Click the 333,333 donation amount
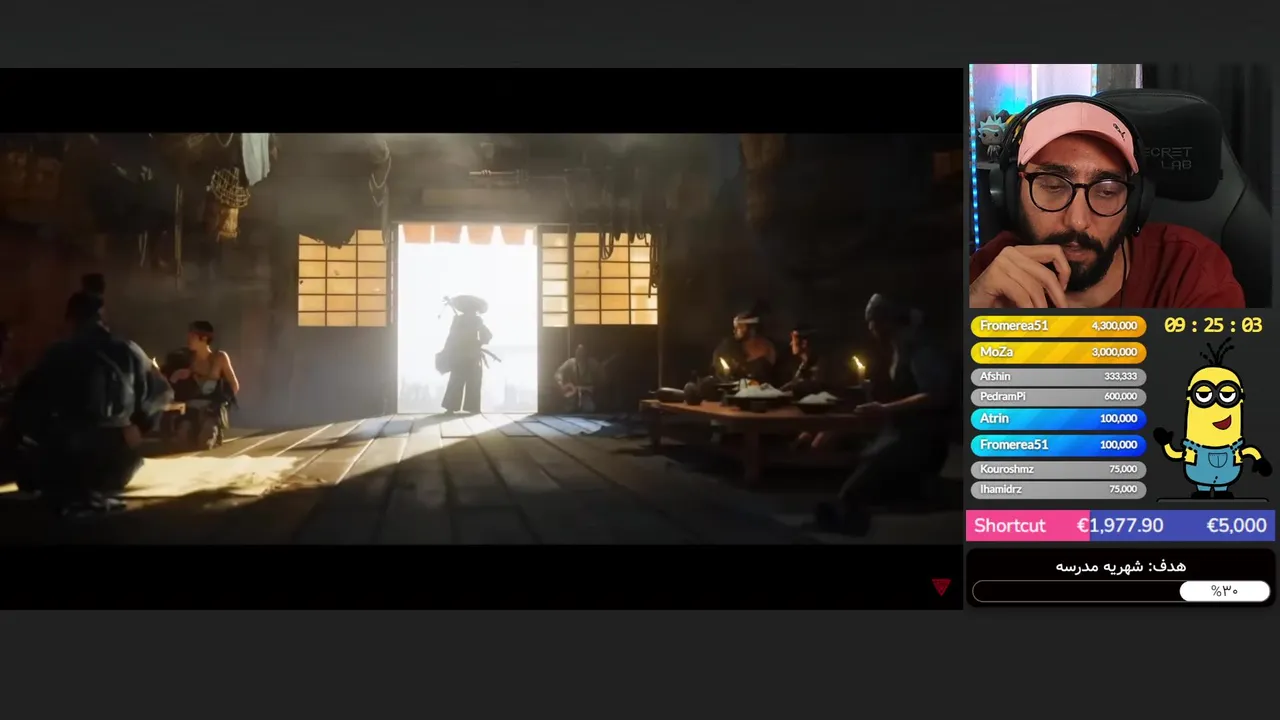Screen dimensions: 1280x720 (x=1120, y=377)
